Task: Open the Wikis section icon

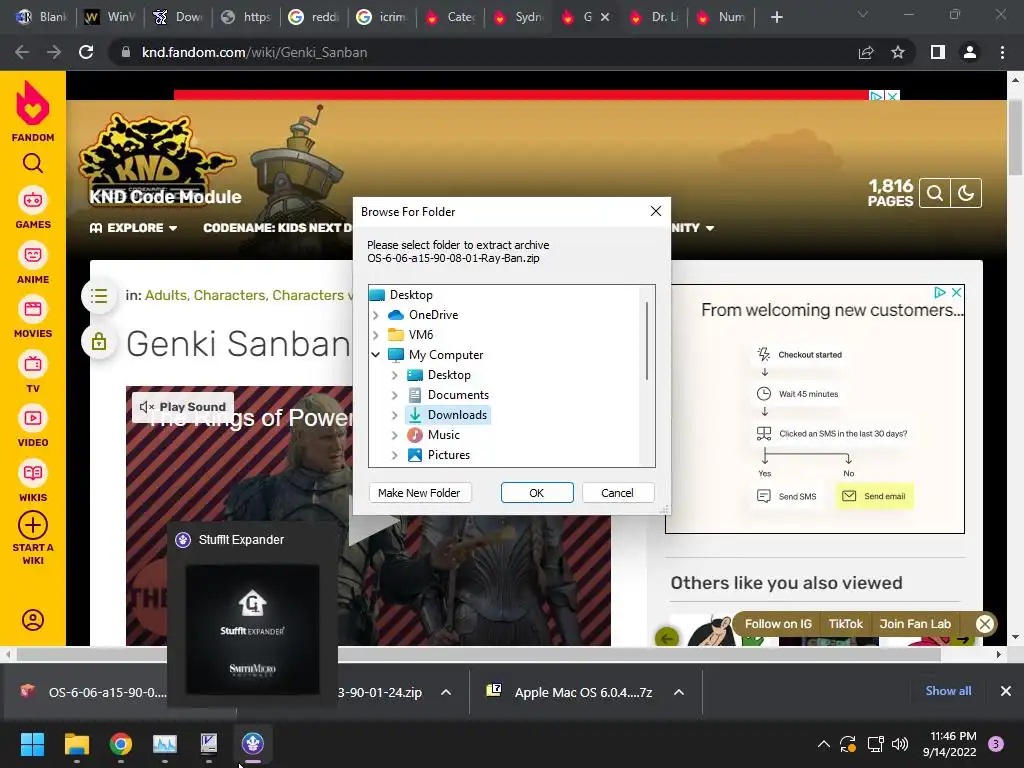Action: pos(33,473)
